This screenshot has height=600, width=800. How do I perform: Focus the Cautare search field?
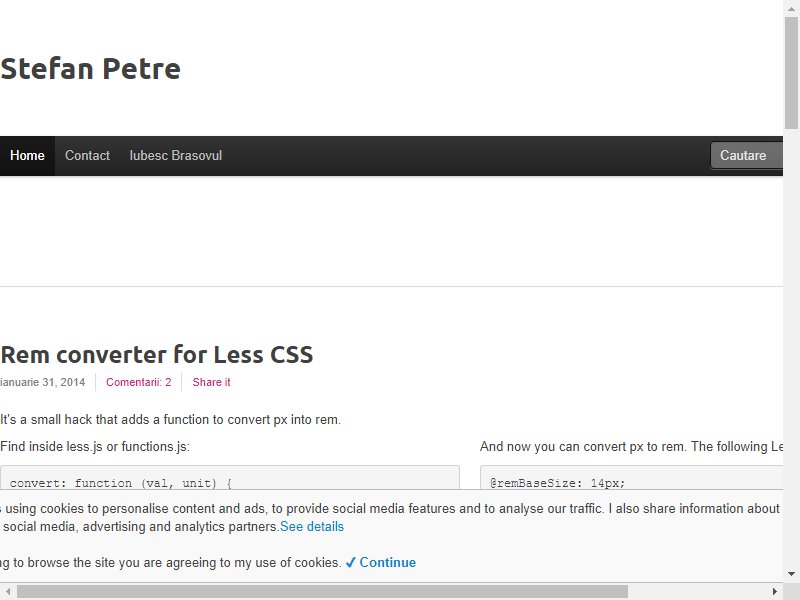pyautogui.click(x=746, y=156)
